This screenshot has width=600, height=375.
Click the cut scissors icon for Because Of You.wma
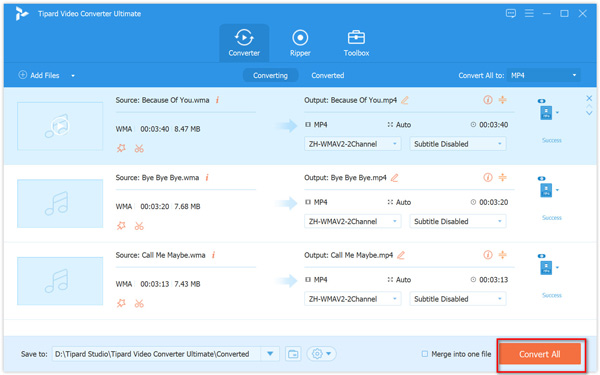tap(139, 148)
